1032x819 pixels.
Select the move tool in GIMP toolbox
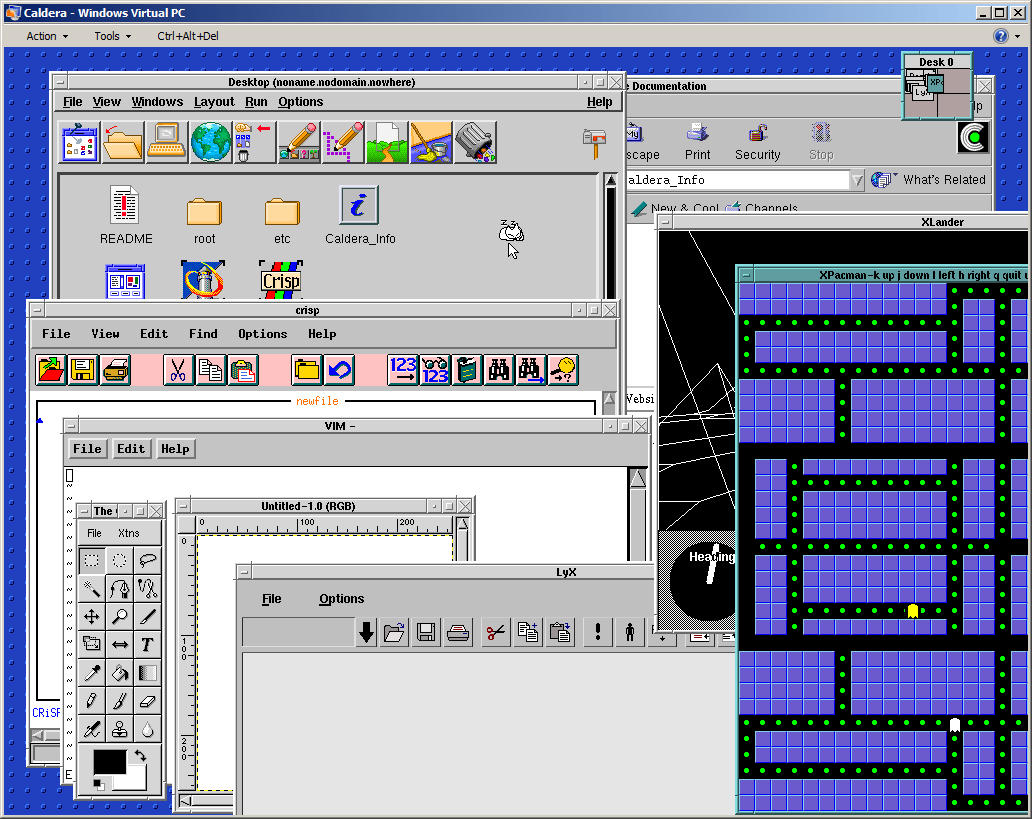pyautogui.click(x=91, y=616)
